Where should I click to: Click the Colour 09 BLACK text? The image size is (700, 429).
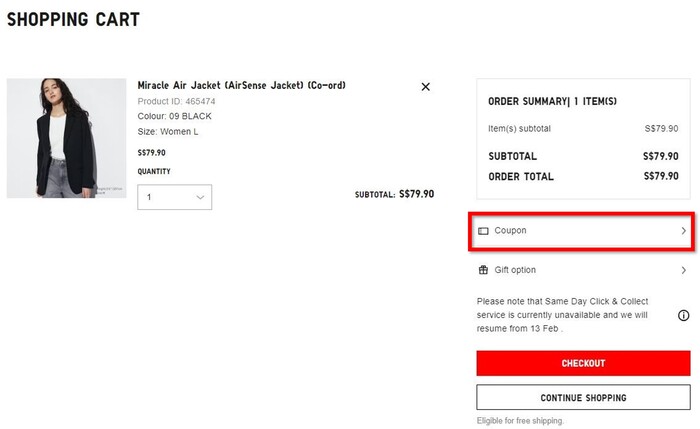pos(174,116)
